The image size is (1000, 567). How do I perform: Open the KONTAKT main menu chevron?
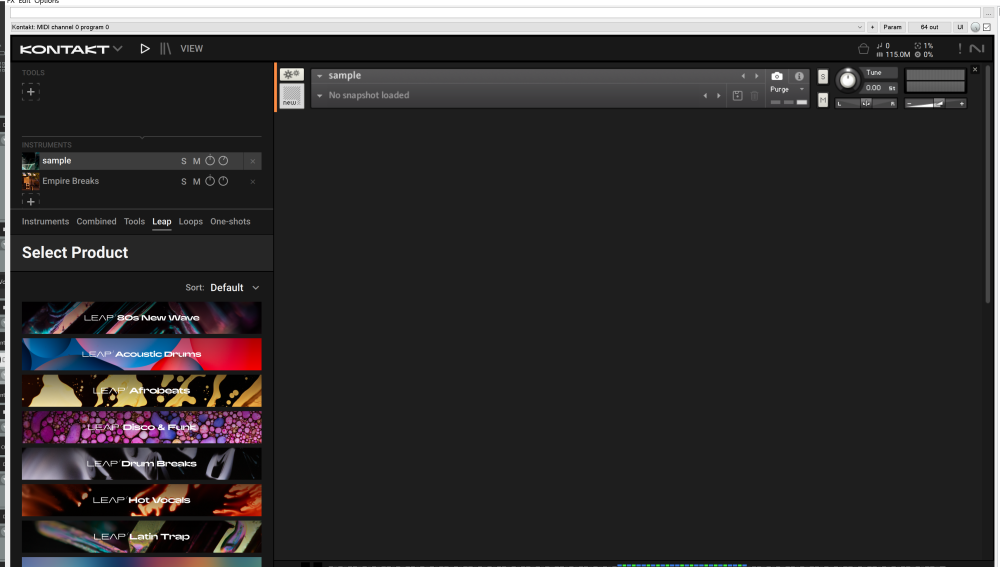point(117,48)
